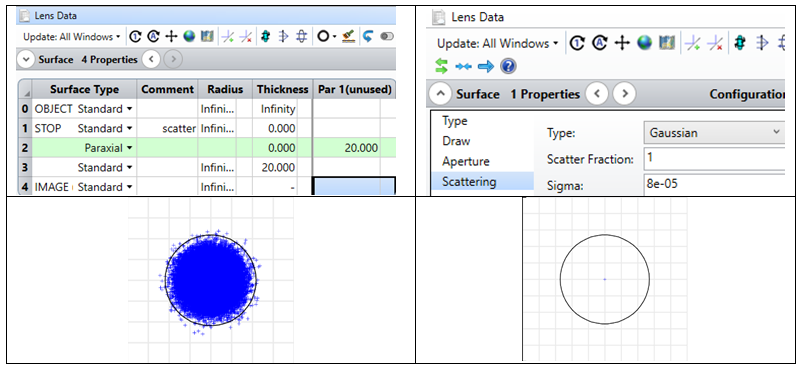Open the help question mark icon

coord(508,66)
